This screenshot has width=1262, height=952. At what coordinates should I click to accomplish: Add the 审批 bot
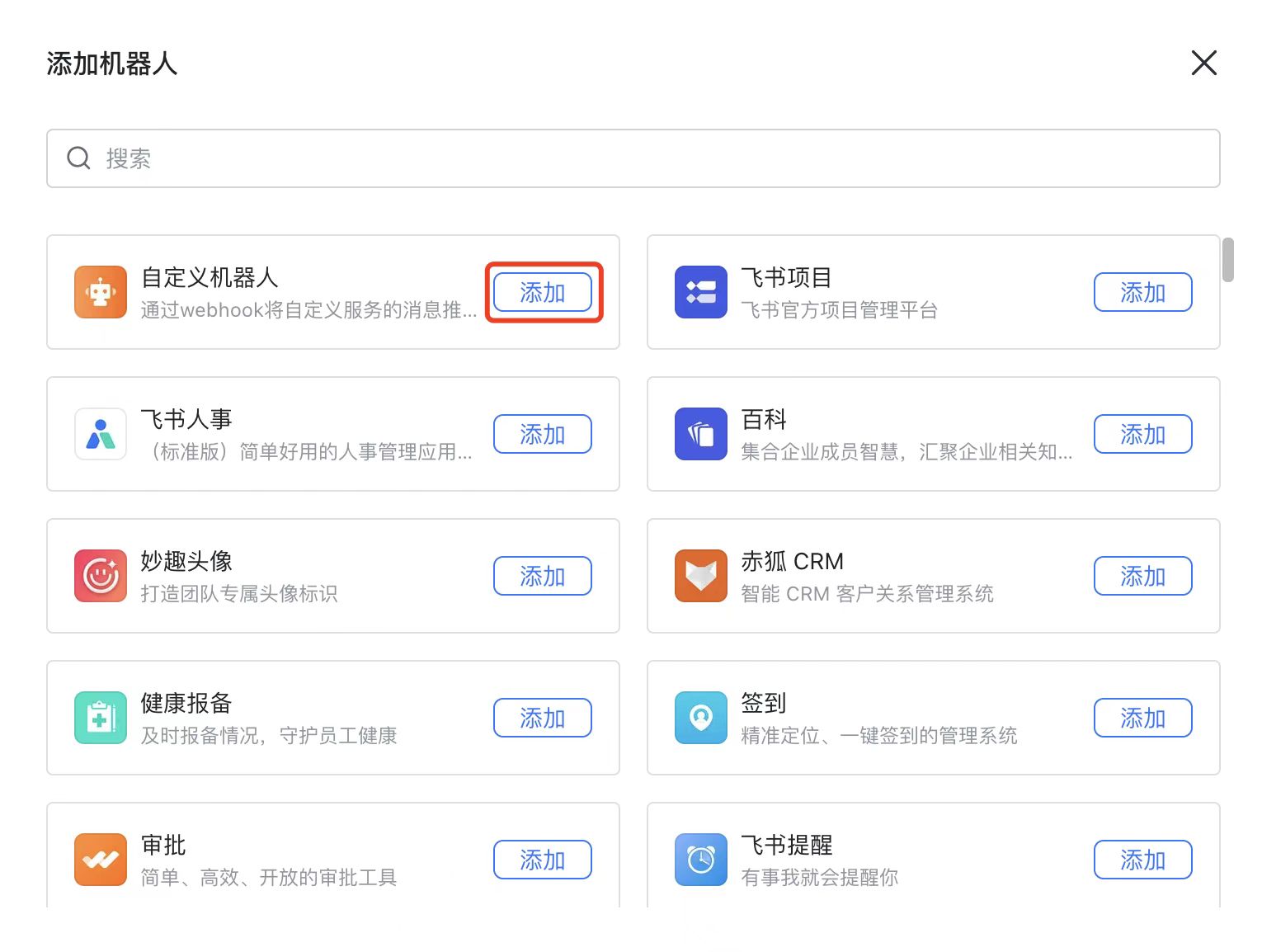[543, 860]
